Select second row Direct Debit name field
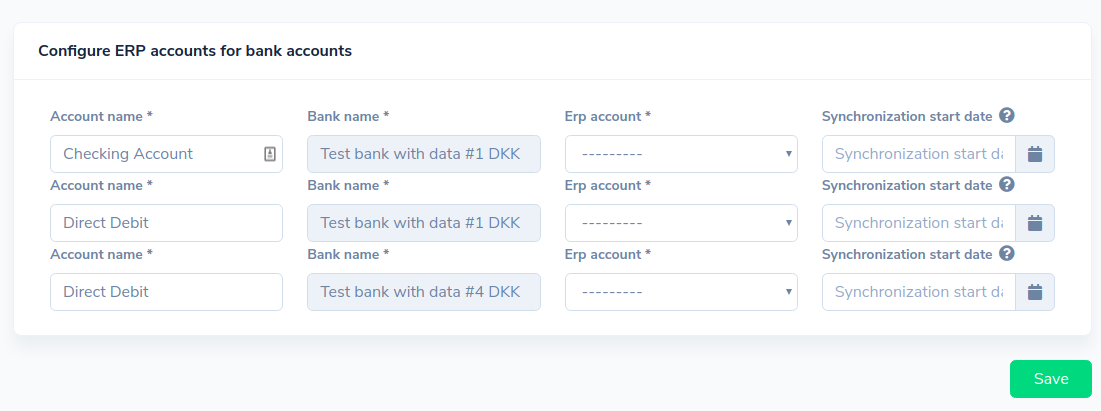Image resolution: width=1101 pixels, height=411 pixels. [166, 223]
